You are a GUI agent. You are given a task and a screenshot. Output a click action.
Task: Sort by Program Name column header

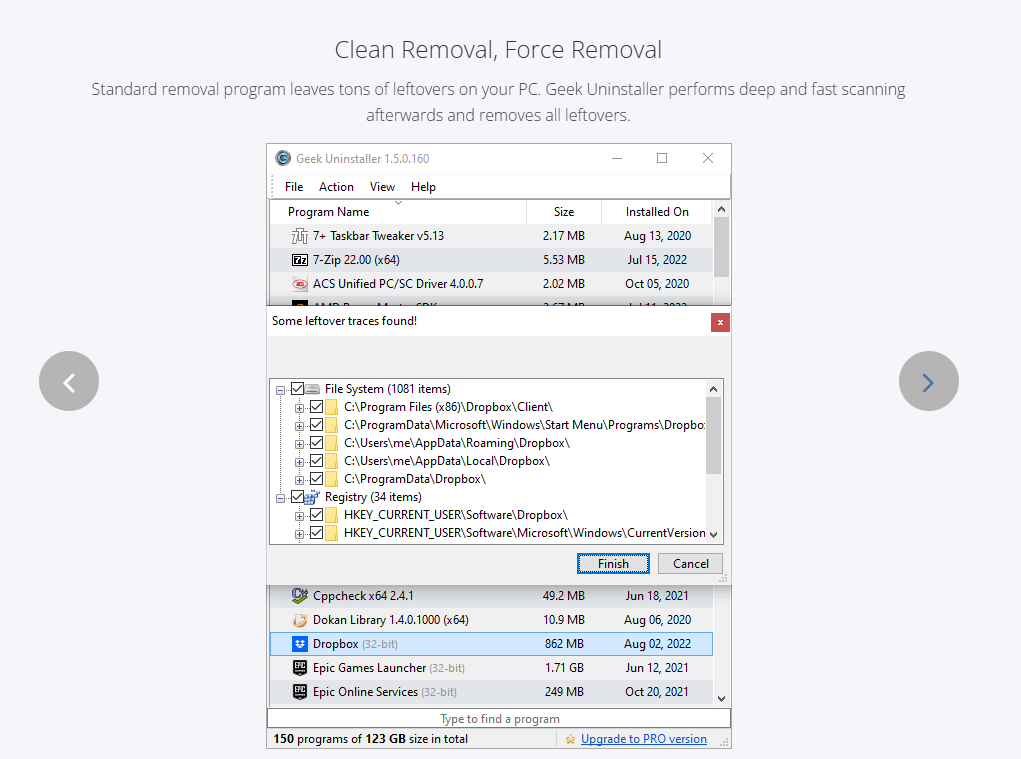point(398,212)
